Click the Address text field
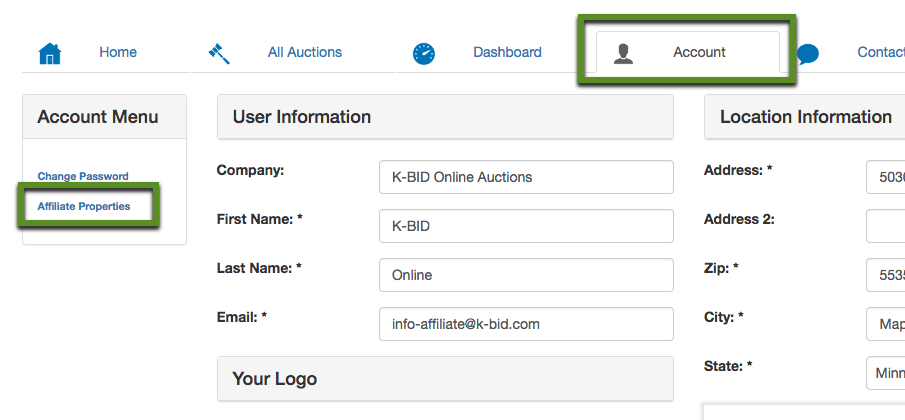905x420 pixels. [x=886, y=177]
